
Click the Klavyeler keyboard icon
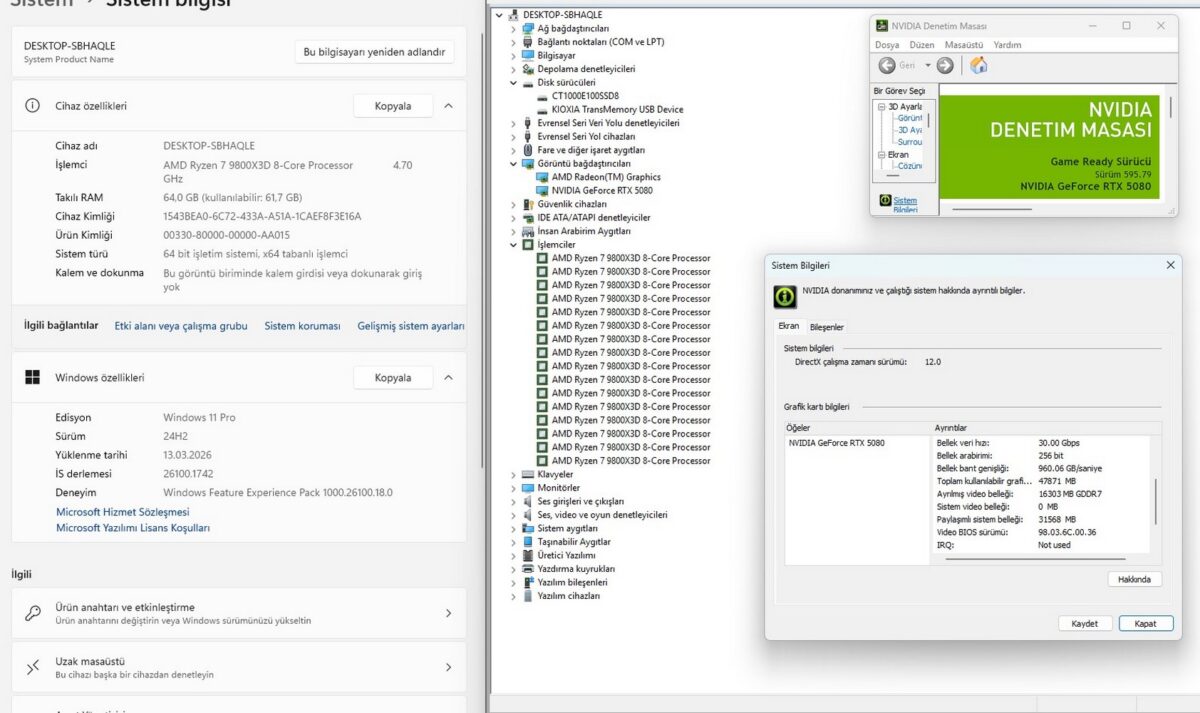coord(528,474)
